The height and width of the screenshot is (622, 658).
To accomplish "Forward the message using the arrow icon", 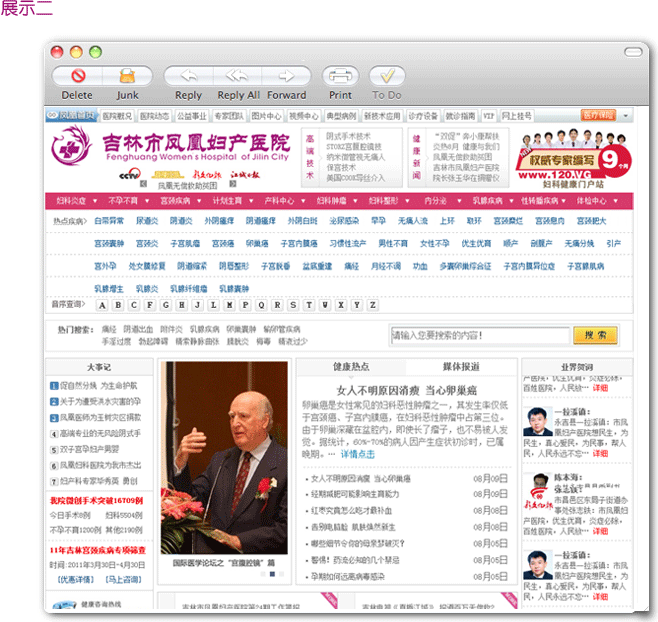I will tap(286, 76).
